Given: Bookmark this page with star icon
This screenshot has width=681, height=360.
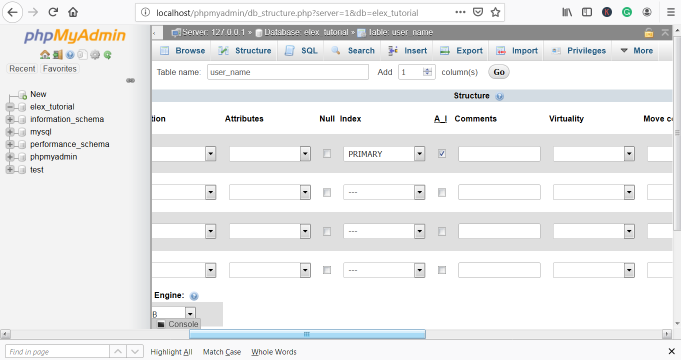Looking at the screenshot, I should coord(496,12).
